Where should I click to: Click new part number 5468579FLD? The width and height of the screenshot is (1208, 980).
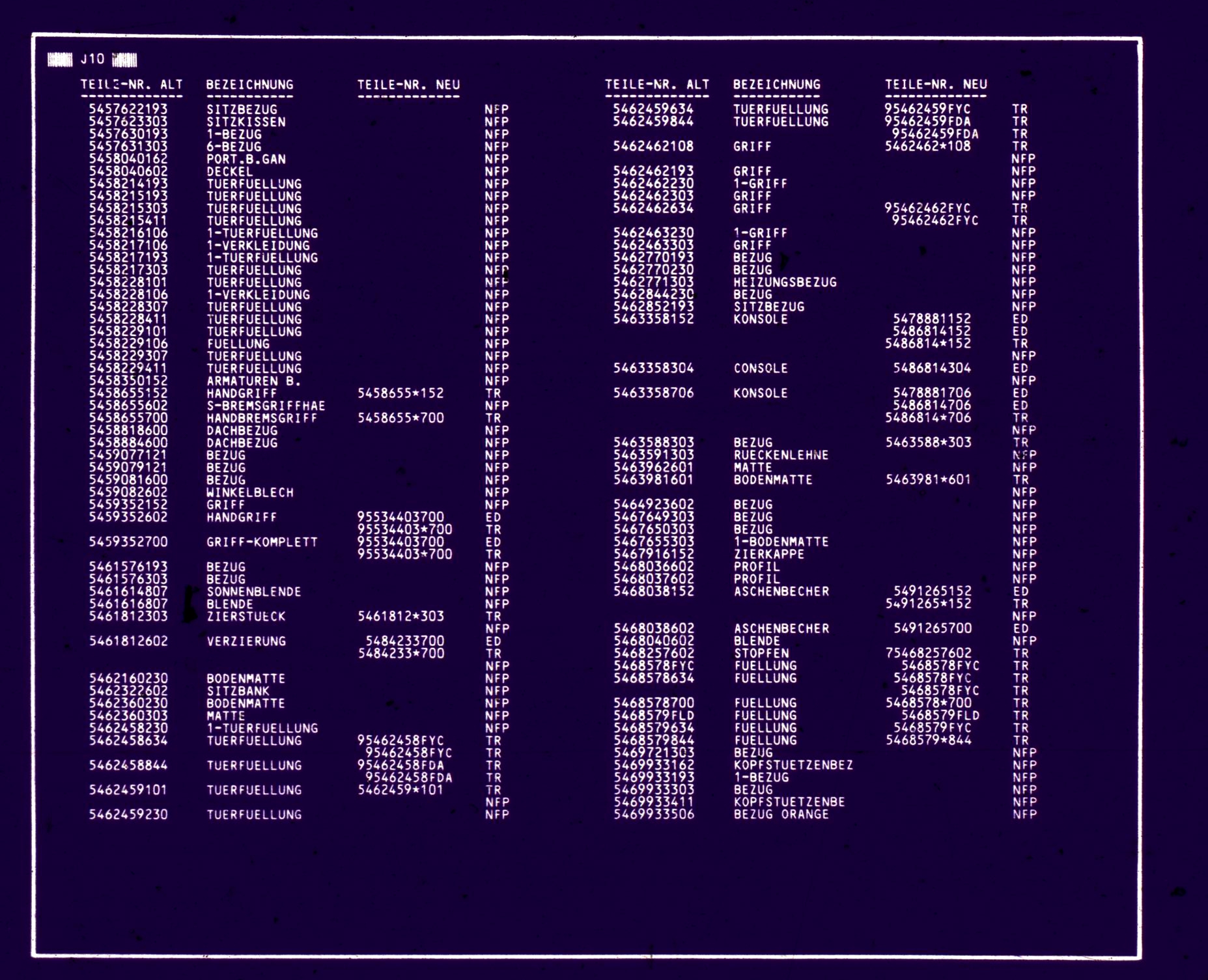click(x=940, y=716)
